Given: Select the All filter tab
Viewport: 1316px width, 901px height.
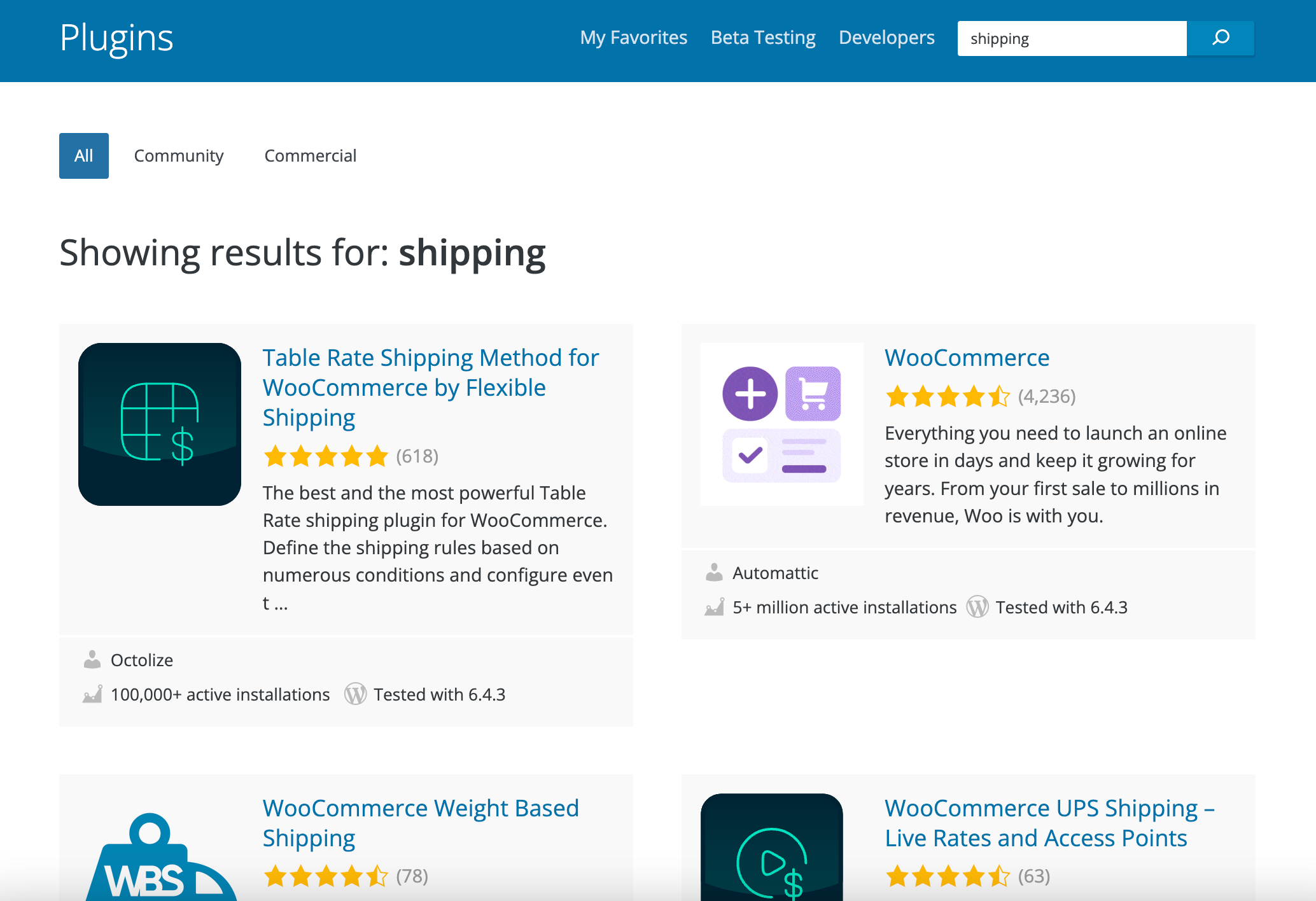Looking at the screenshot, I should [x=83, y=155].
